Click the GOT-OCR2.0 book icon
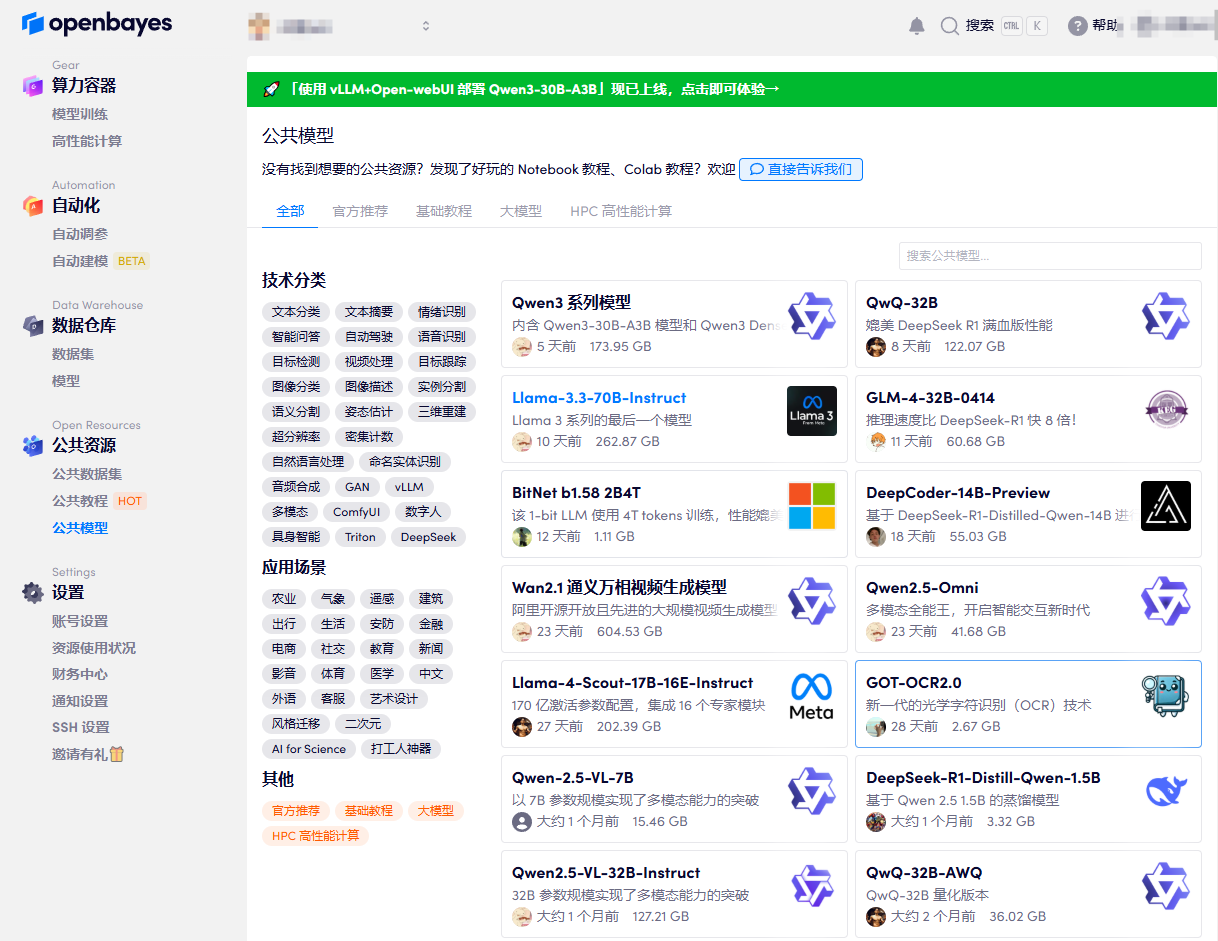 pyautogui.click(x=1166, y=696)
